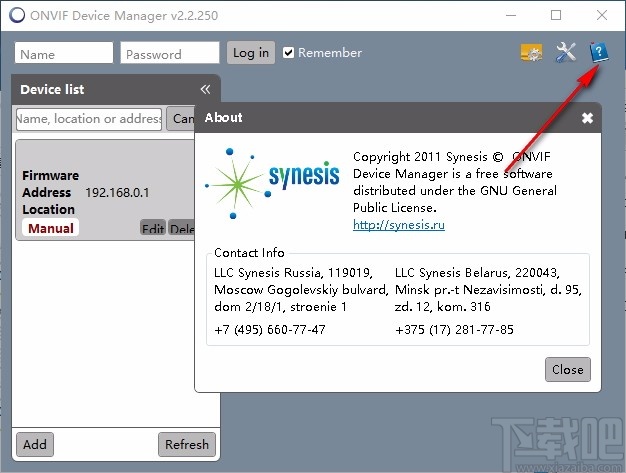Click the Cancel button beside search field
This screenshot has width=626, height=473.
[x=181, y=119]
